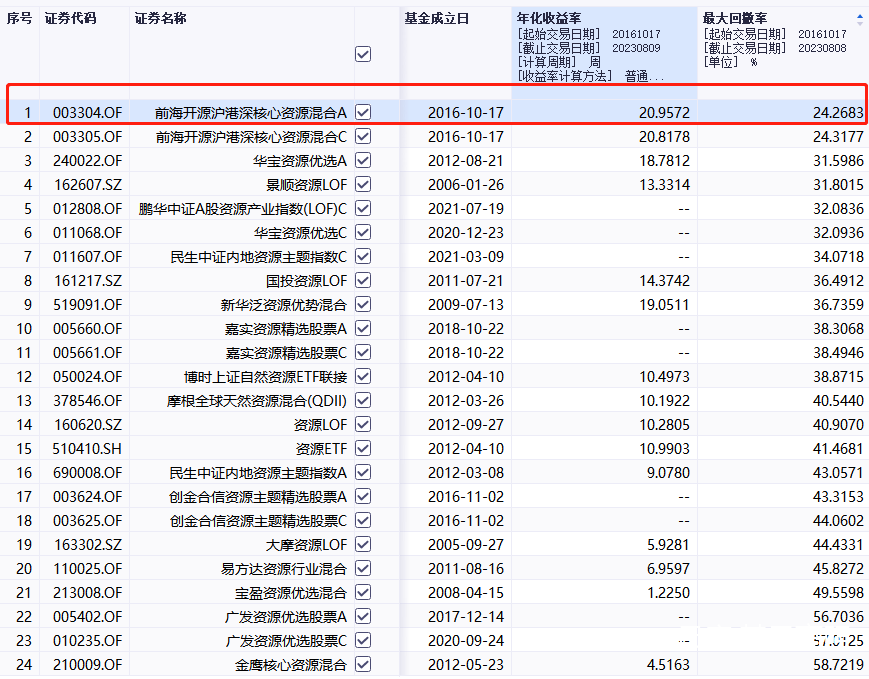Toggle checkbox for 新华泛资源优势混合

[363, 304]
